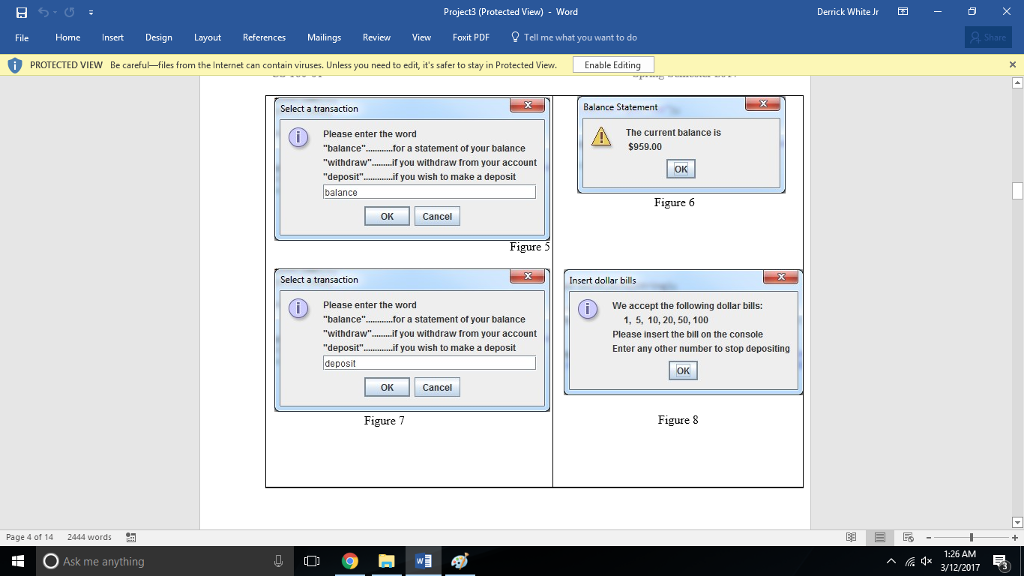Expand hidden icons in the system tray
This screenshot has width=1024, height=576.
890,560
